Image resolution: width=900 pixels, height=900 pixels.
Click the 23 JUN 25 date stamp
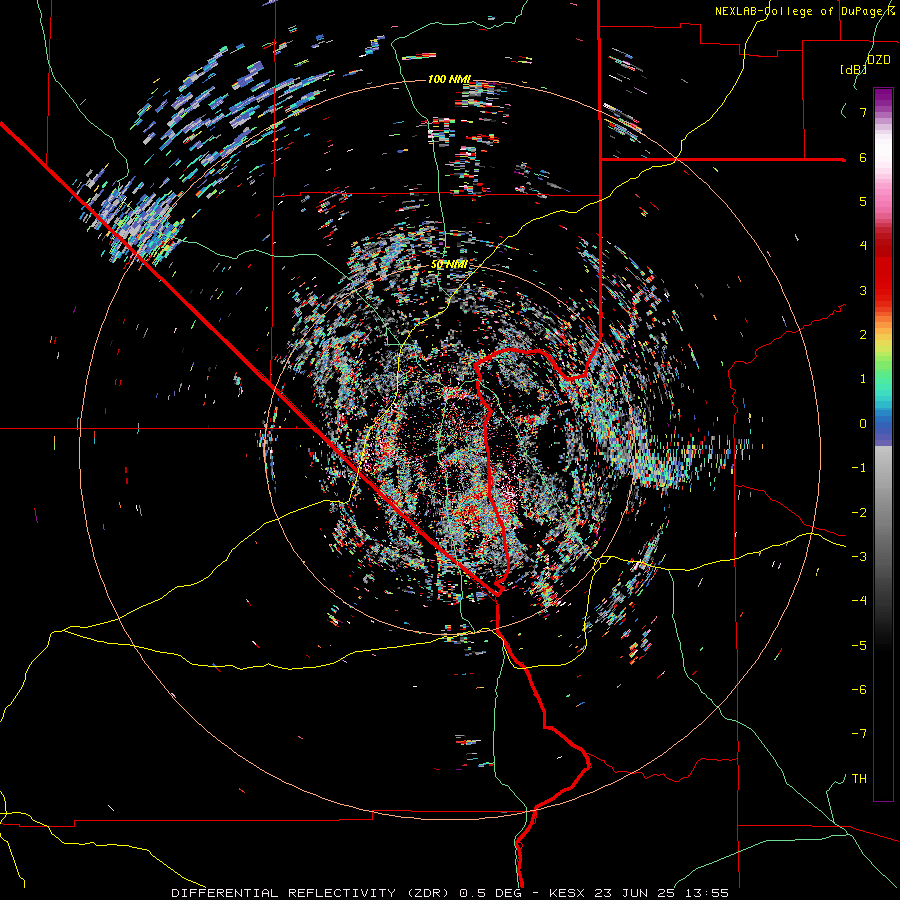coord(636,893)
